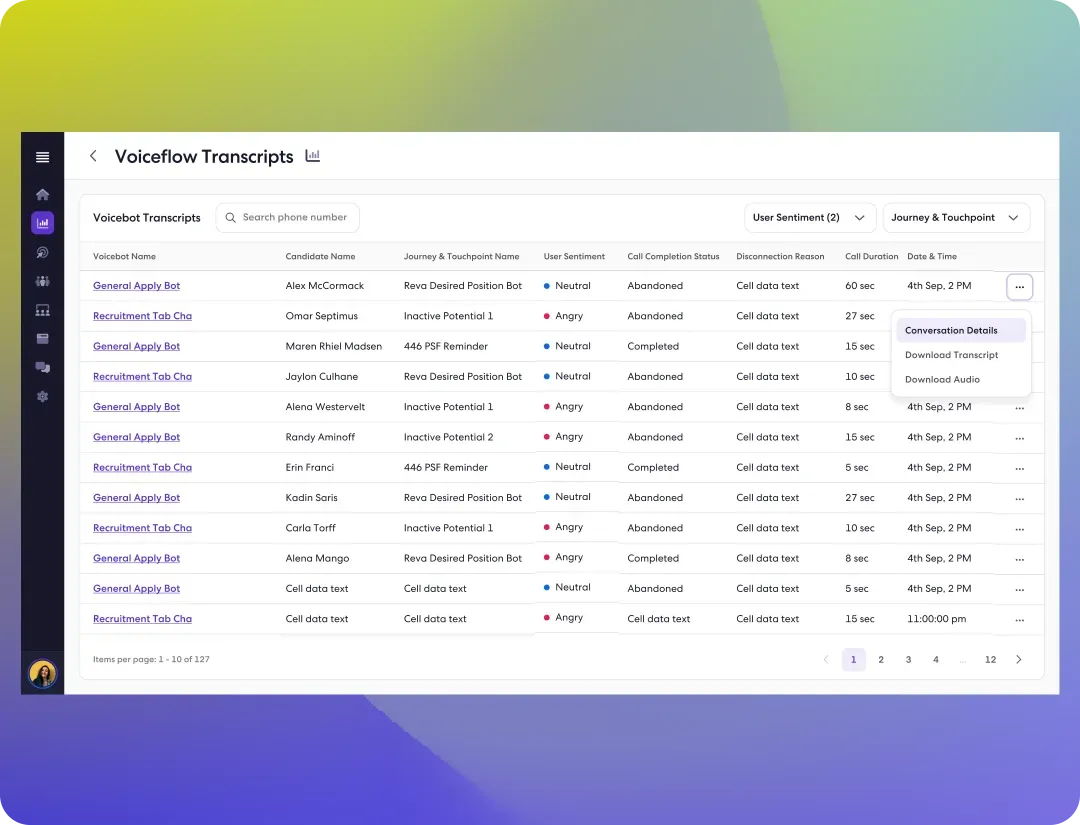
Task: Click the Candidate Name column header
Action: [x=320, y=256]
